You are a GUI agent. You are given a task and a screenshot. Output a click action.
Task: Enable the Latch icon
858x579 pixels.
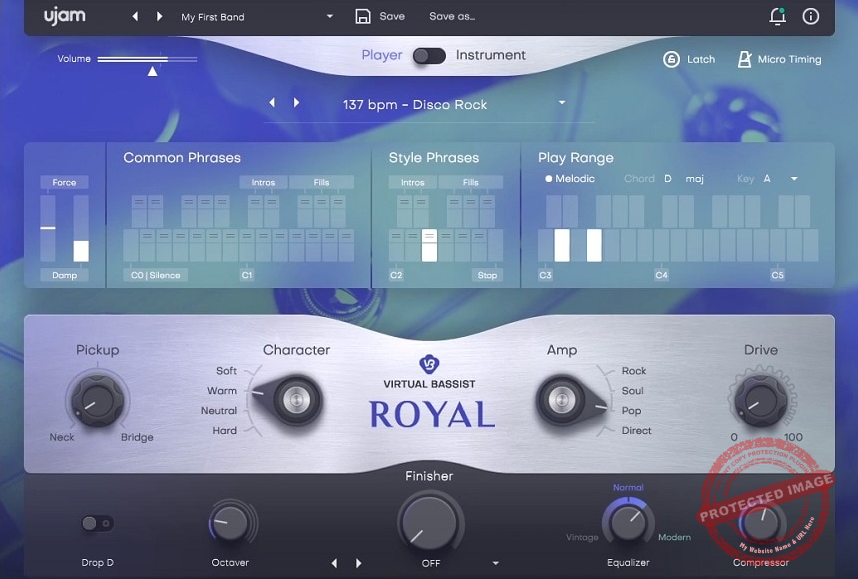pos(671,59)
